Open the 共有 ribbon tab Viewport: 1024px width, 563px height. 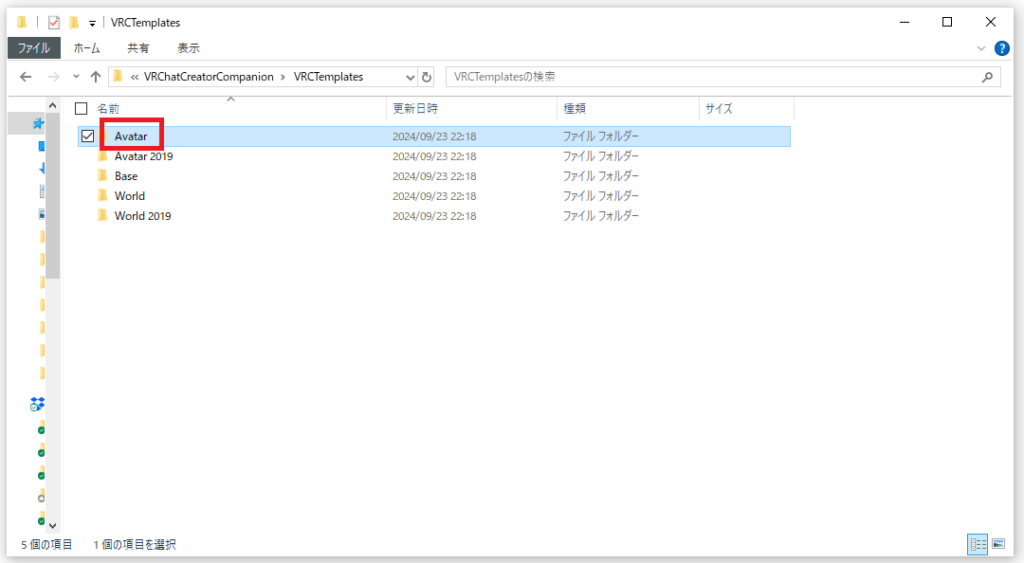138,48
